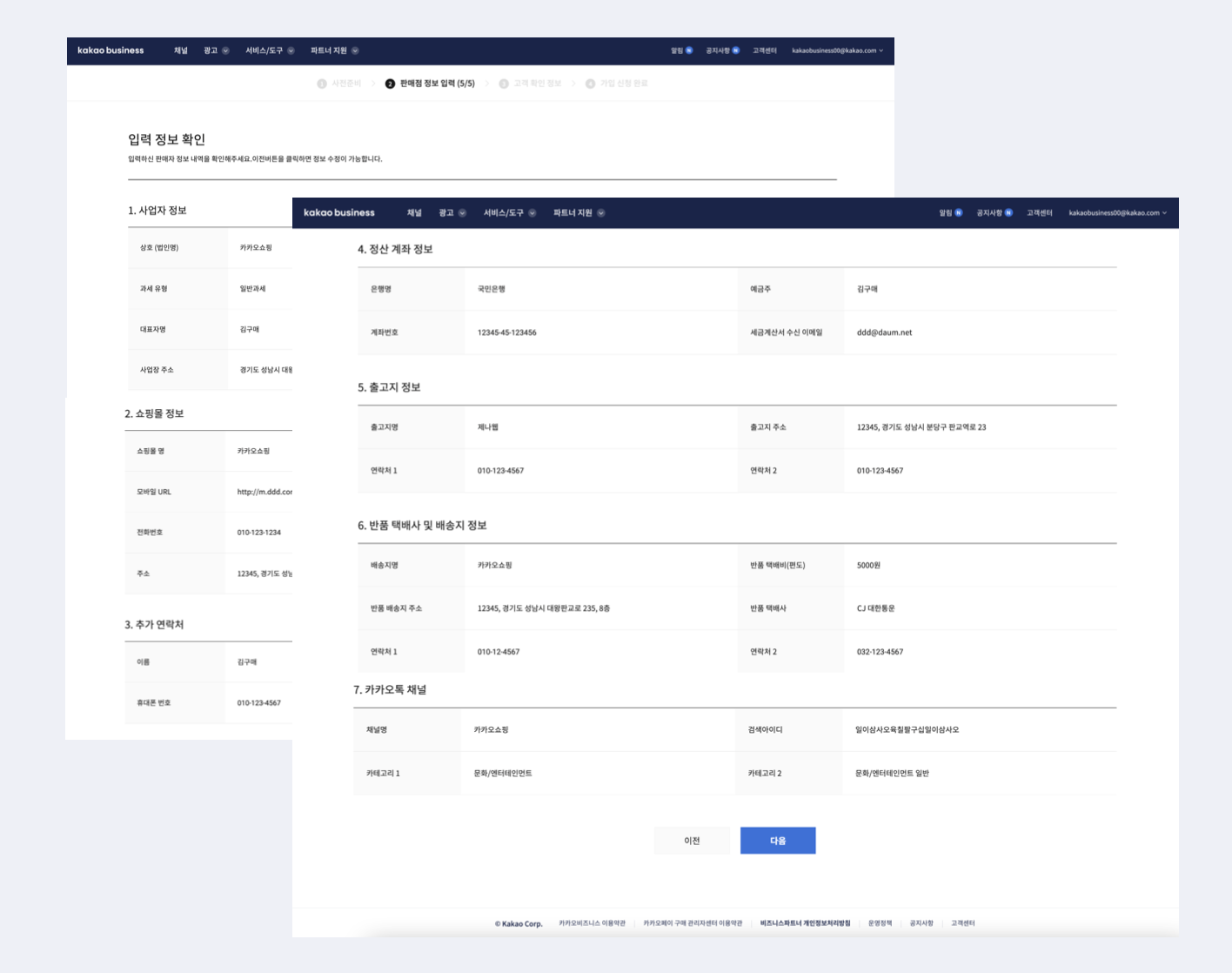
Task: Click 공지사항 new badge in back window
Action: 735,50
